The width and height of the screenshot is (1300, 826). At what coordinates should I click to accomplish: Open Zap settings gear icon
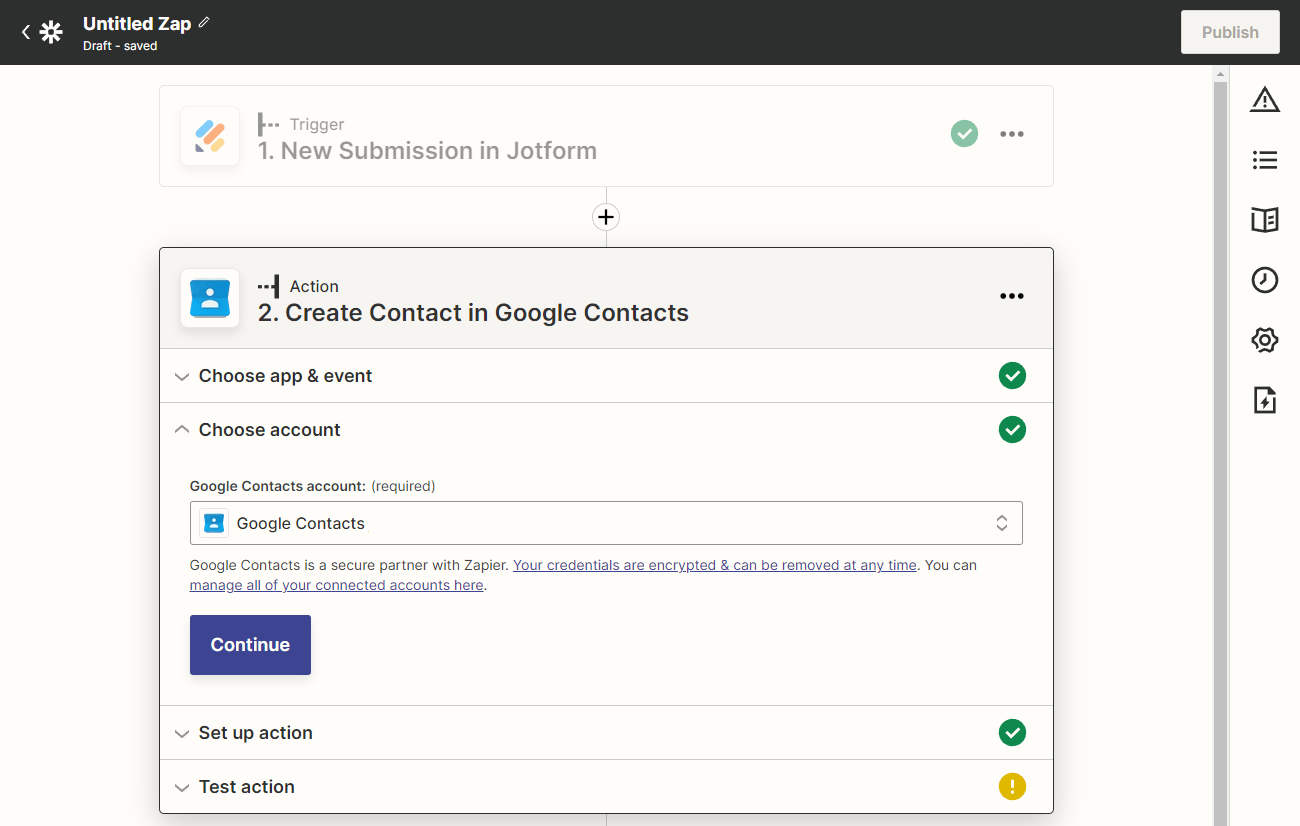click(1265, 340)
